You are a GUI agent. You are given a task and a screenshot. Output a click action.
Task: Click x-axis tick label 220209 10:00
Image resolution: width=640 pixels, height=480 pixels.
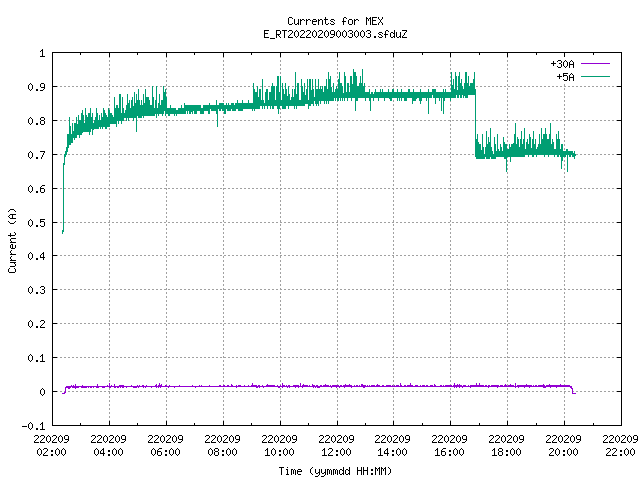(280, 446)
